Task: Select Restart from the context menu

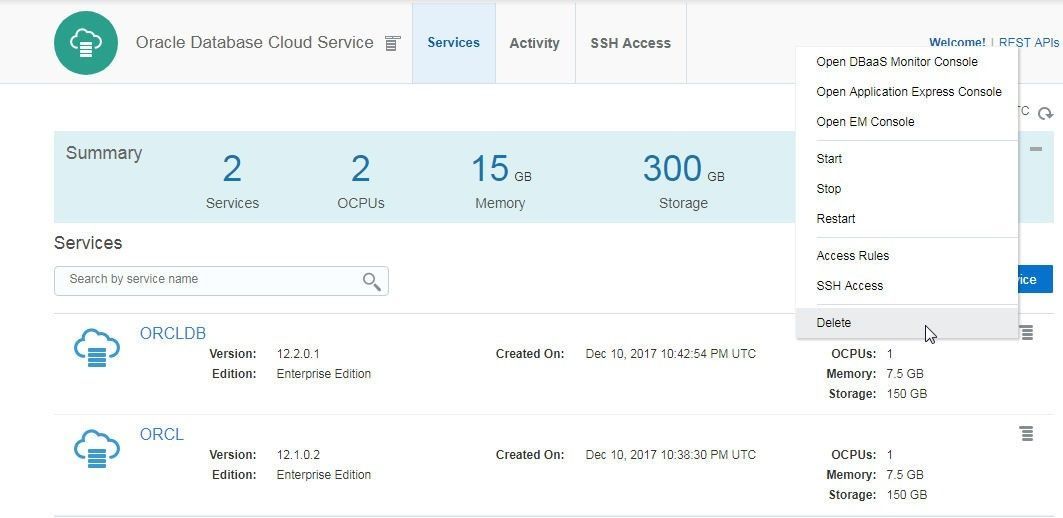Action: tap(906, 219)
